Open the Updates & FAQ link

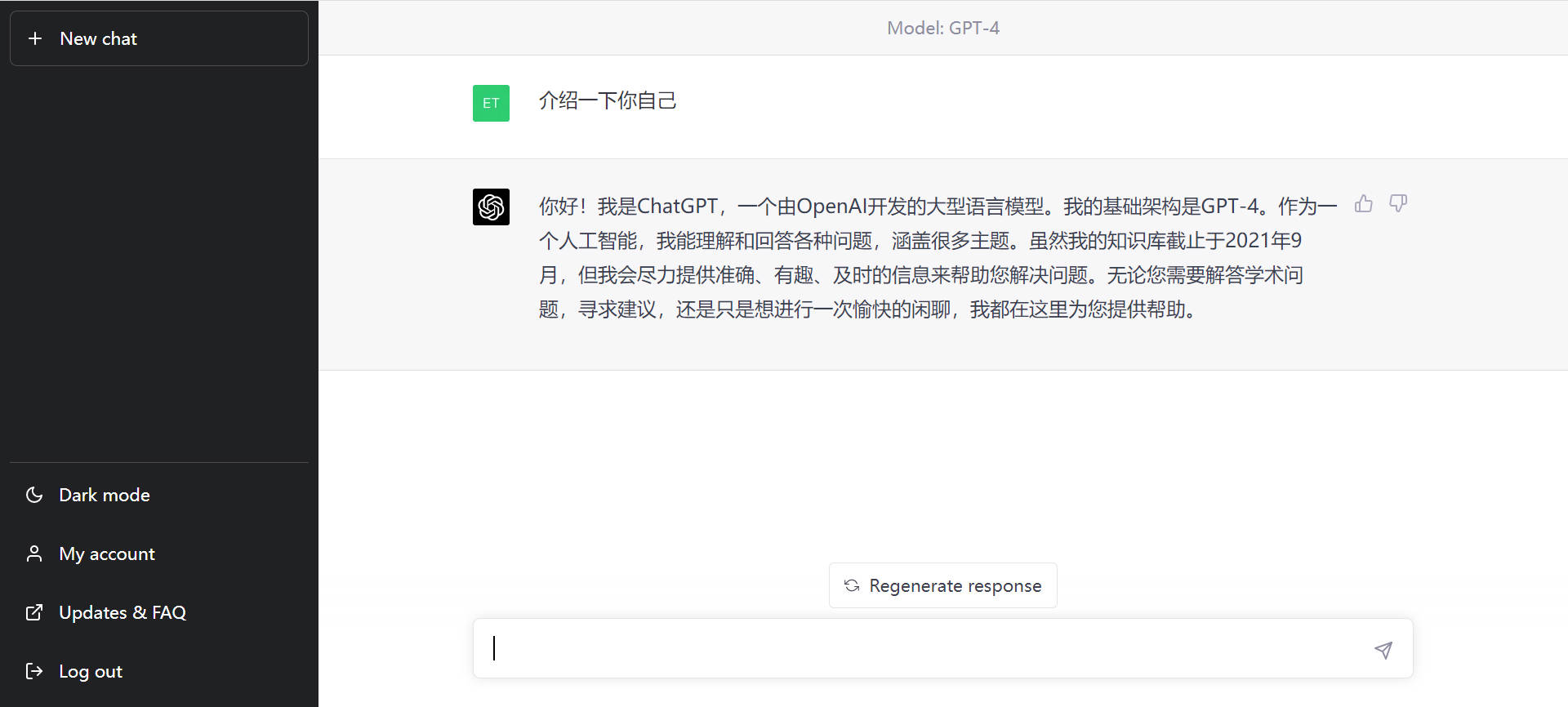[158, 612]
